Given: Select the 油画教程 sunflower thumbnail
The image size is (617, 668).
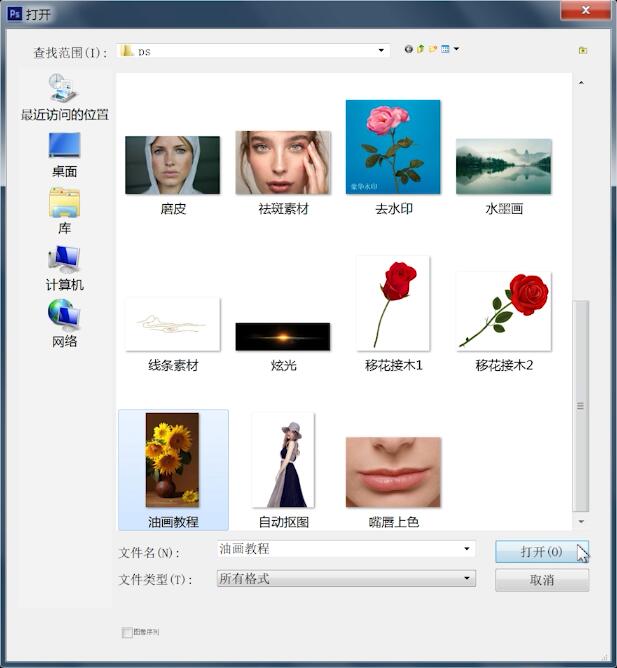Looking at the screenshot, I should pos(172,460).
